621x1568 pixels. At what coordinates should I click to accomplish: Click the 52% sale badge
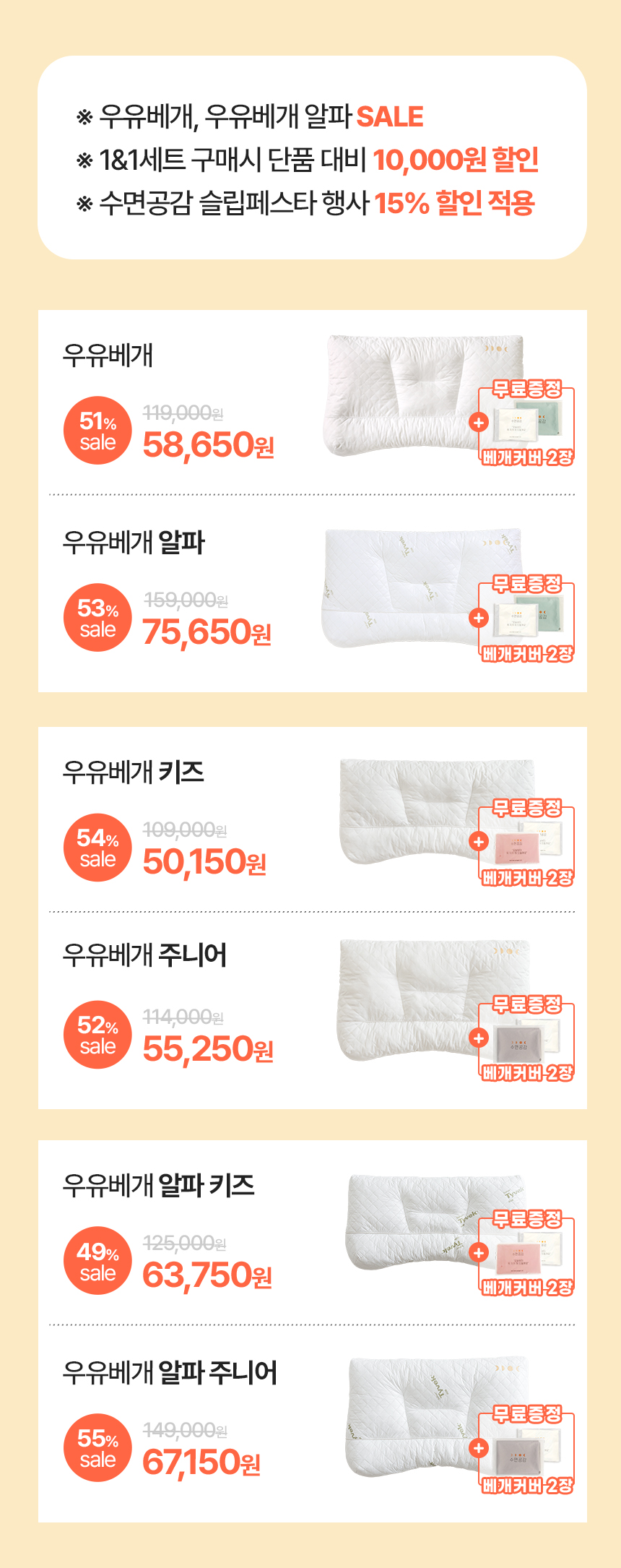pos(97,1035)
